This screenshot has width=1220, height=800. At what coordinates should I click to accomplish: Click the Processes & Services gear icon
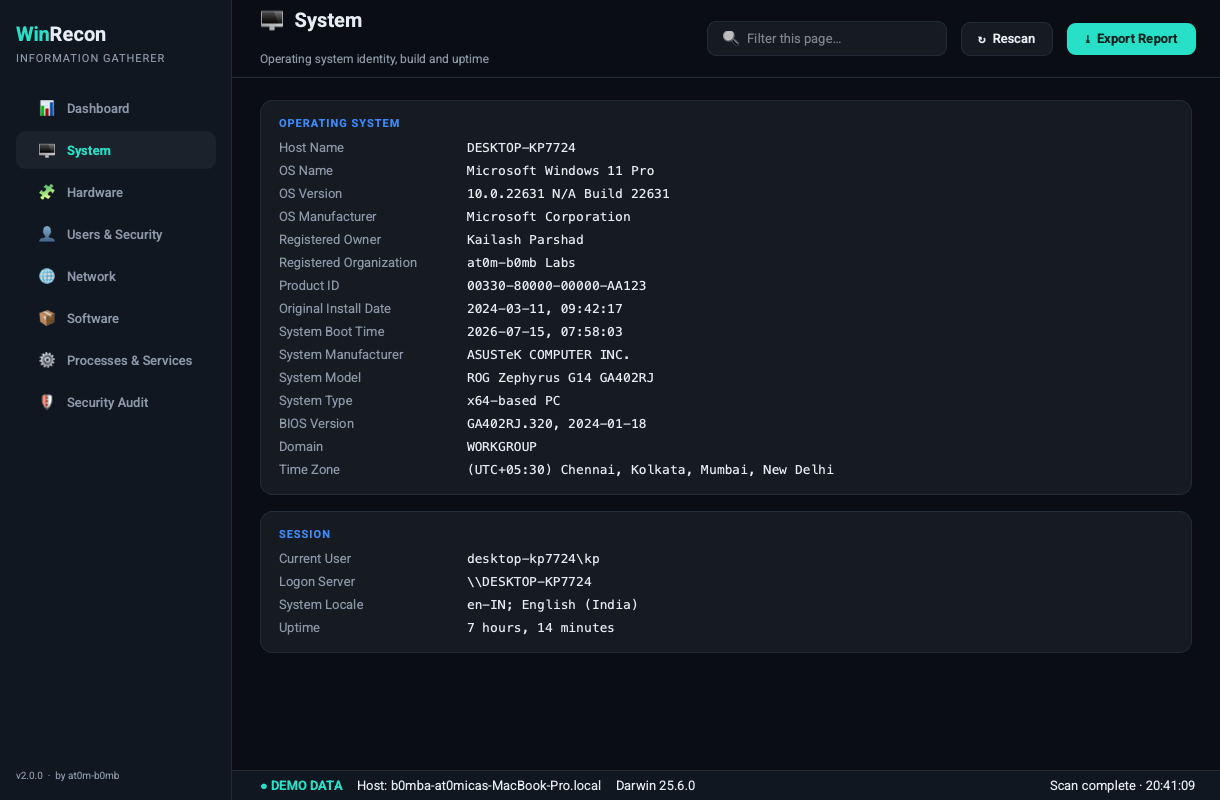tap(47, 360)
